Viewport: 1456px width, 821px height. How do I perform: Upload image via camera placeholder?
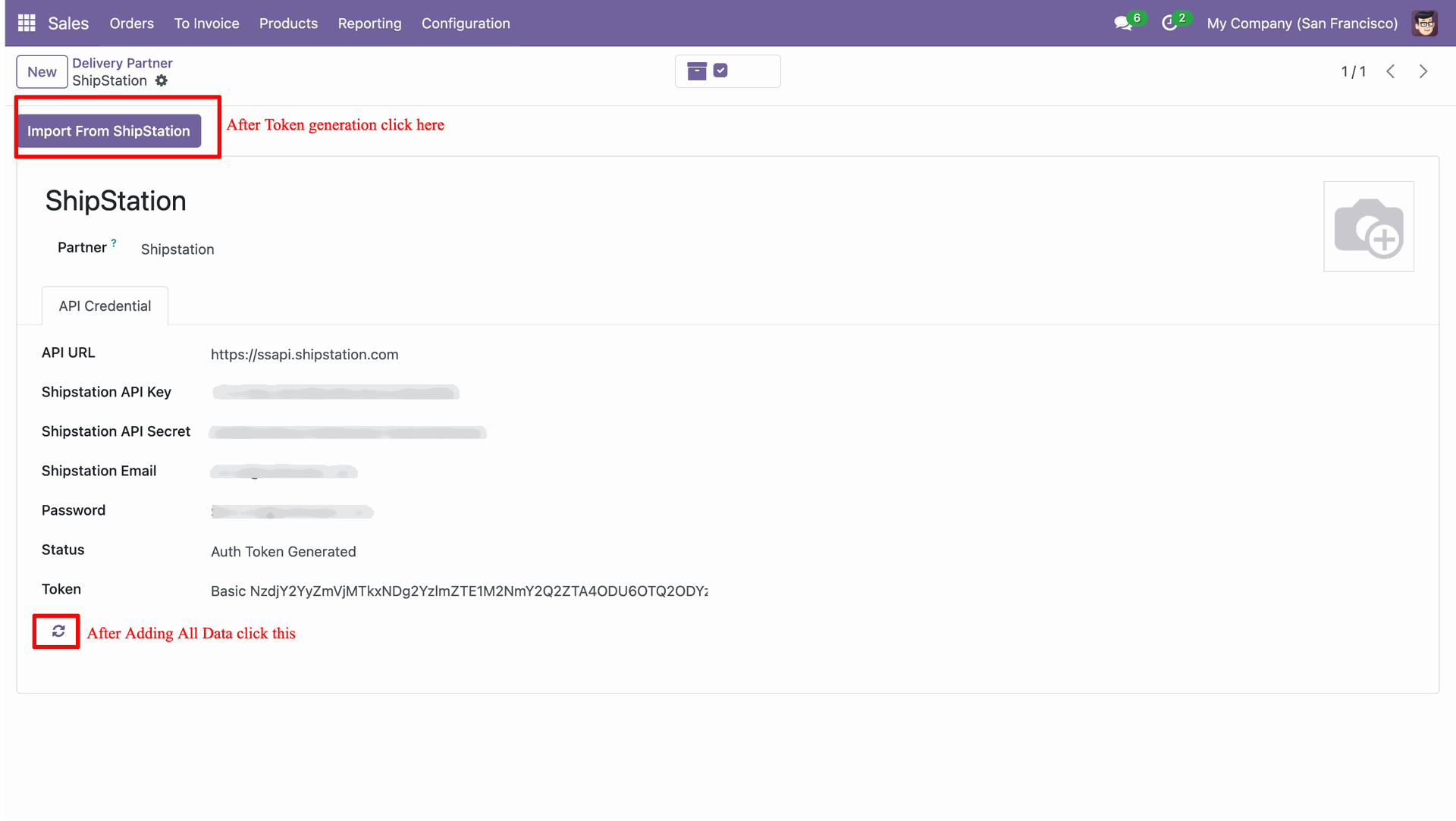(x=1368, y=227)
